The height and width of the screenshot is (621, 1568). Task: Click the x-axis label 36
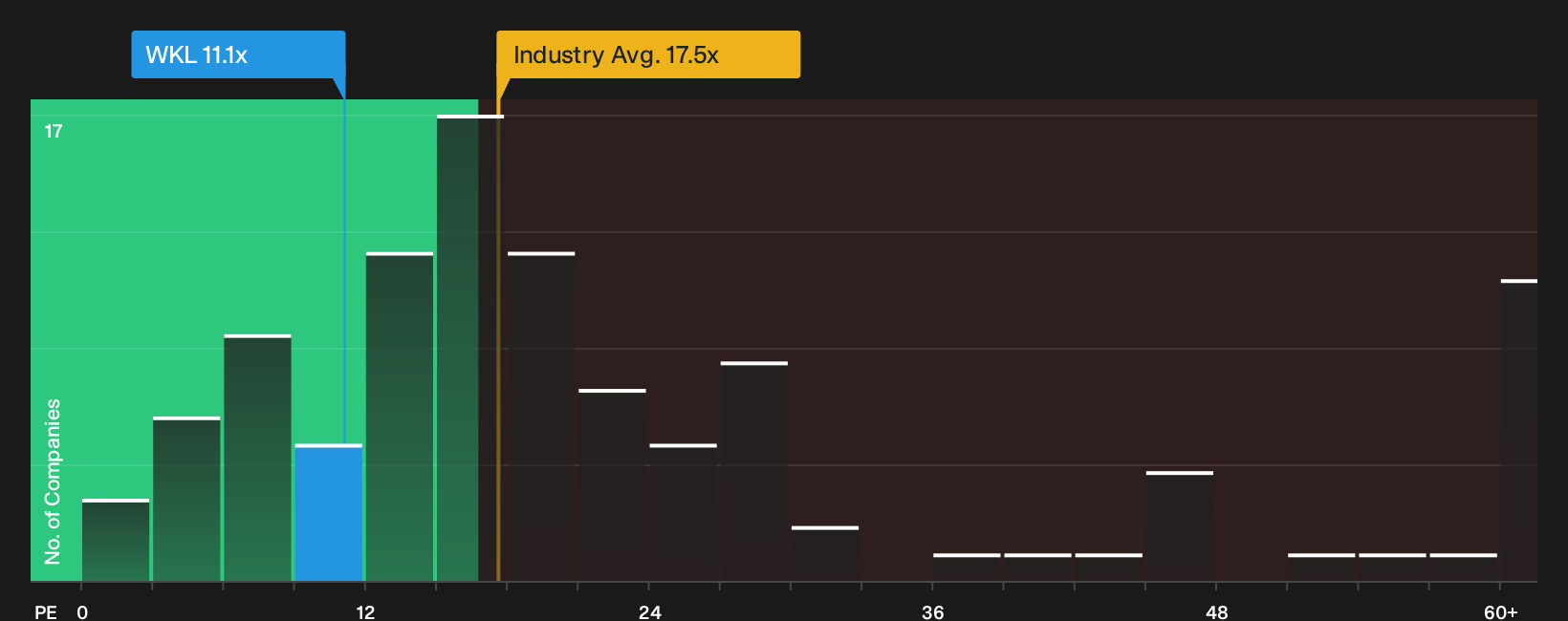tap(933, 611)
